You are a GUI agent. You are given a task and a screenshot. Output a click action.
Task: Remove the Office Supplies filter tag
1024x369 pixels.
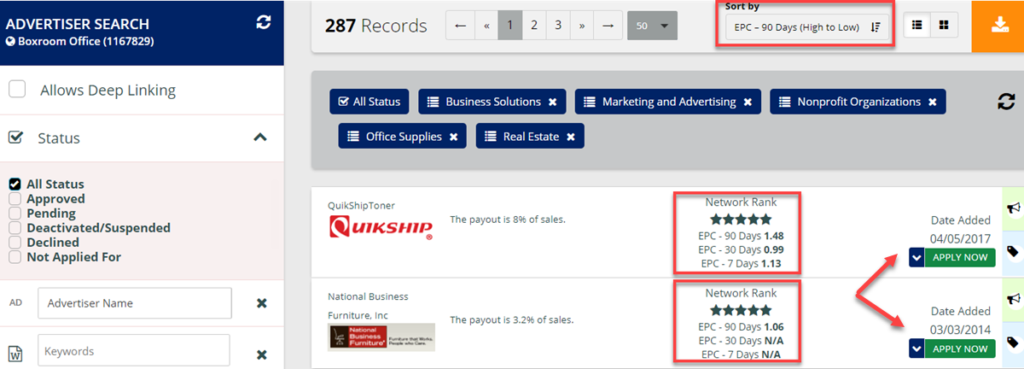(453, 136)
